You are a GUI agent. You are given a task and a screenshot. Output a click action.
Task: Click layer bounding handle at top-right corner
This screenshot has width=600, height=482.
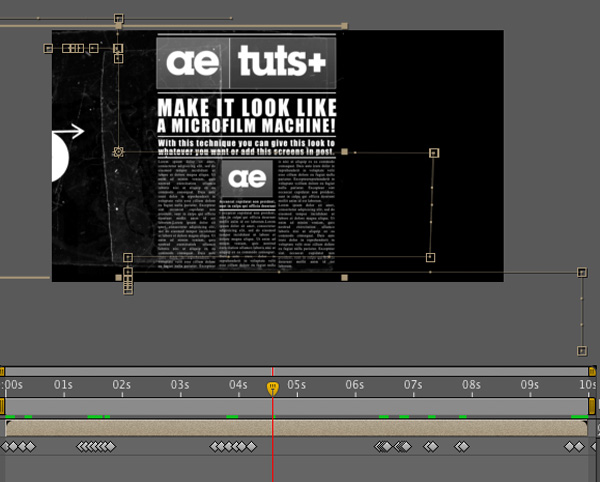pos(344,26)
